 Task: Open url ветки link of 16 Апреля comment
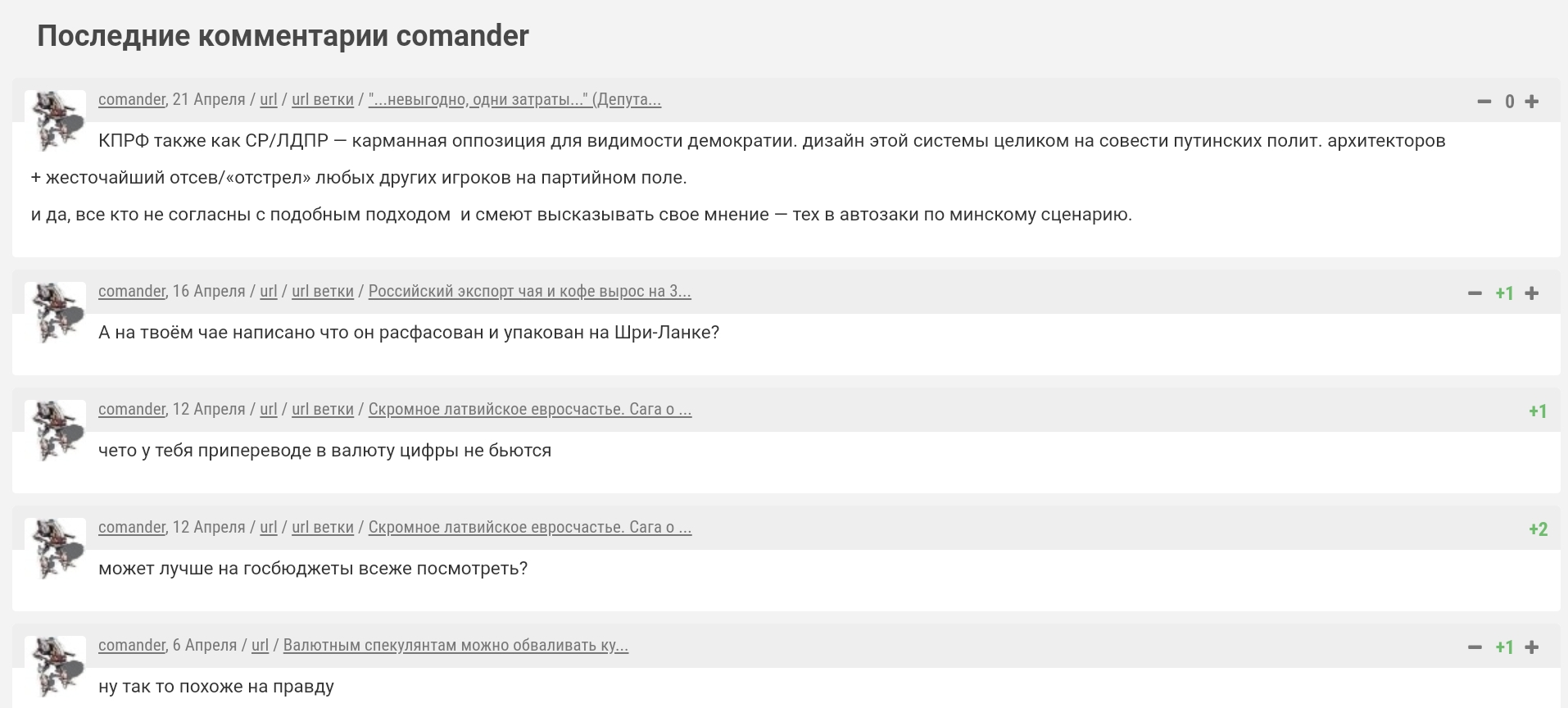(323, 291)
